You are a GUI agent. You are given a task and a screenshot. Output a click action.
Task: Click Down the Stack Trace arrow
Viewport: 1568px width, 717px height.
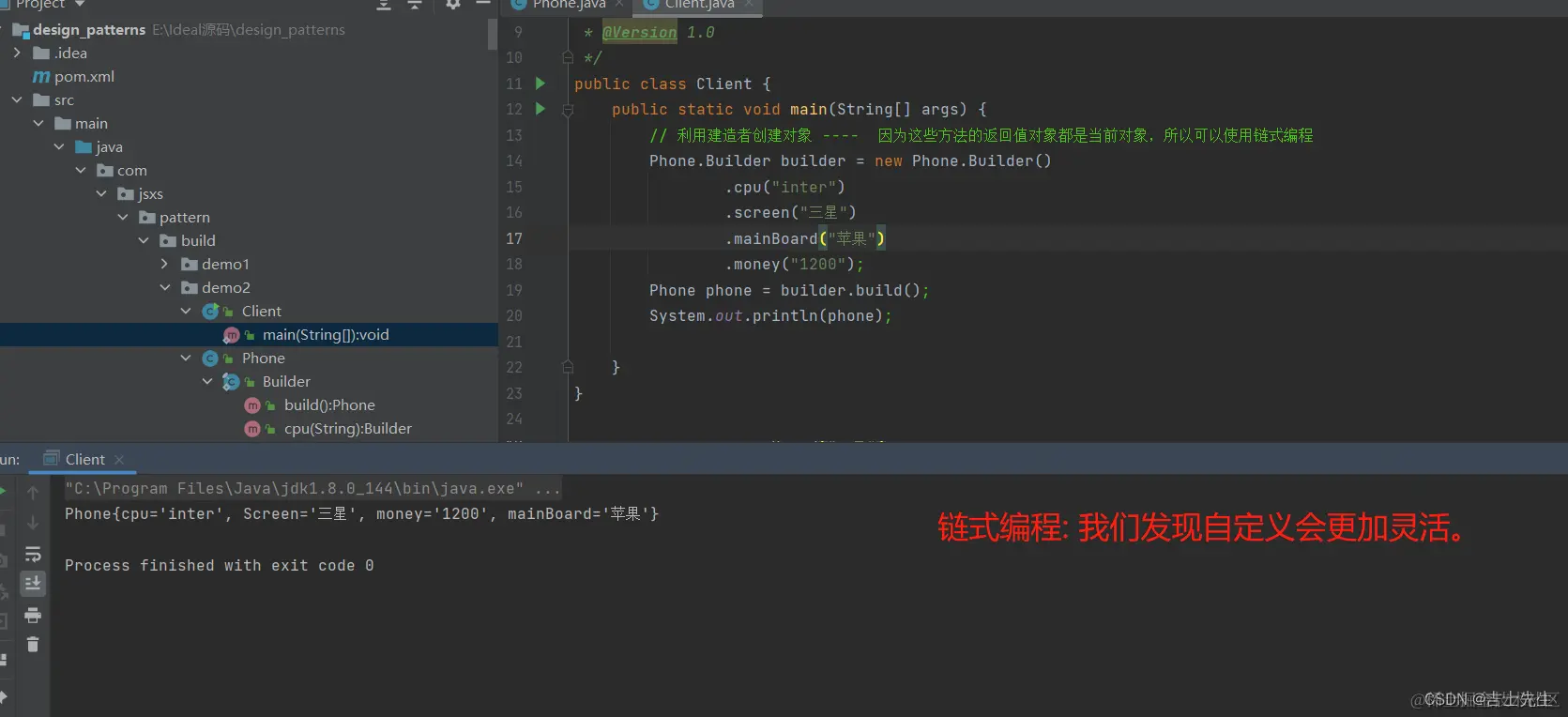[x=33, y=523]
